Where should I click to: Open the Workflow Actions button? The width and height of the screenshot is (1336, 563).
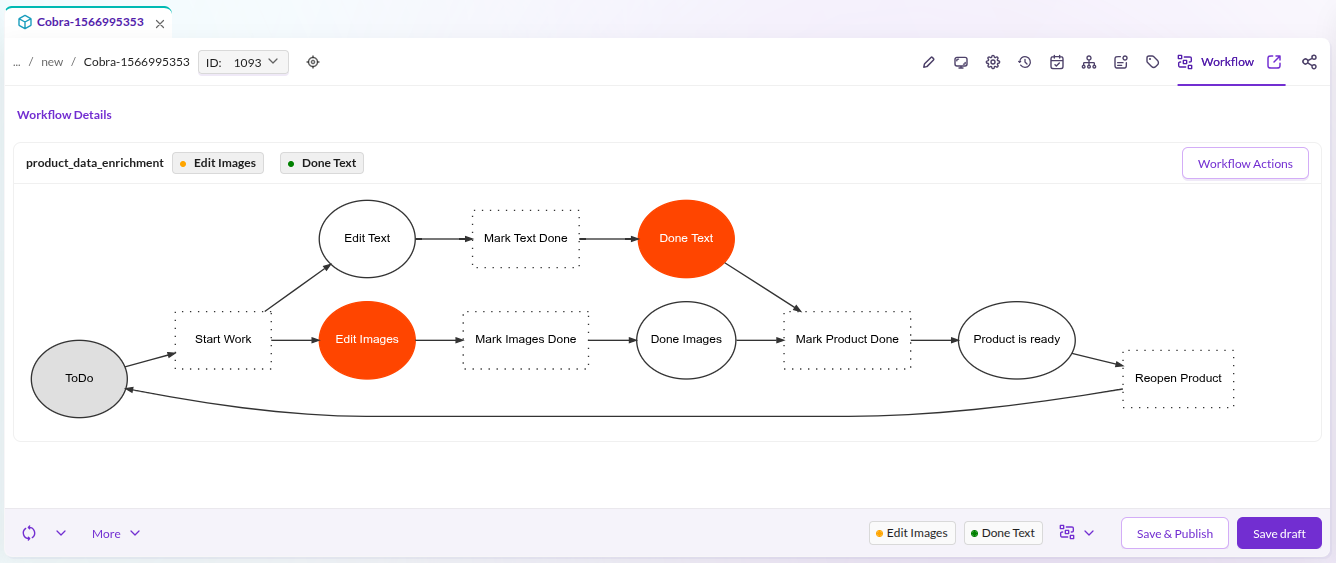click(x=1245, y=164)
